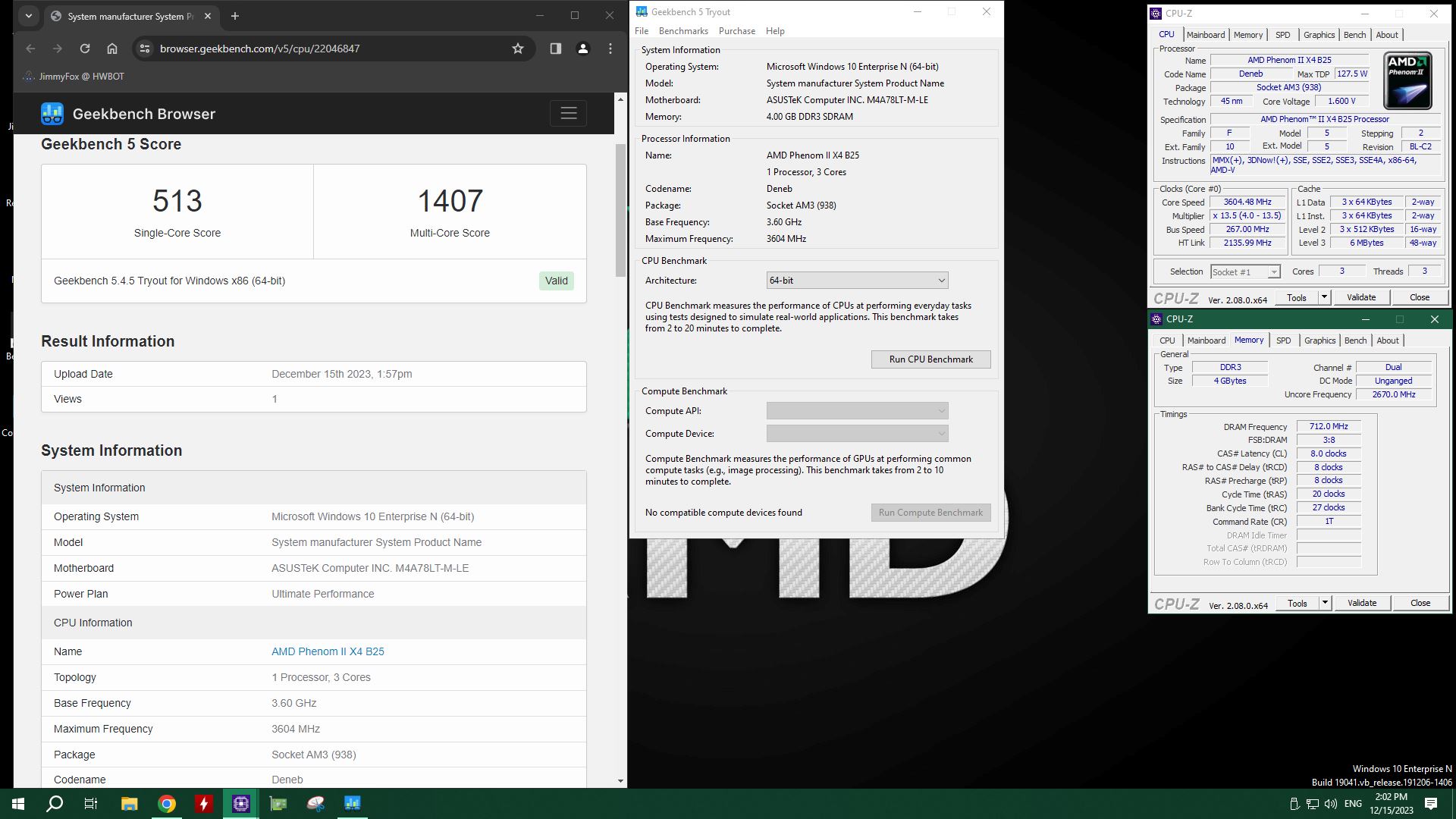Open Task View on the taskbar
The width and height of the screenshot is (1456, 819).
pos(91,803)
